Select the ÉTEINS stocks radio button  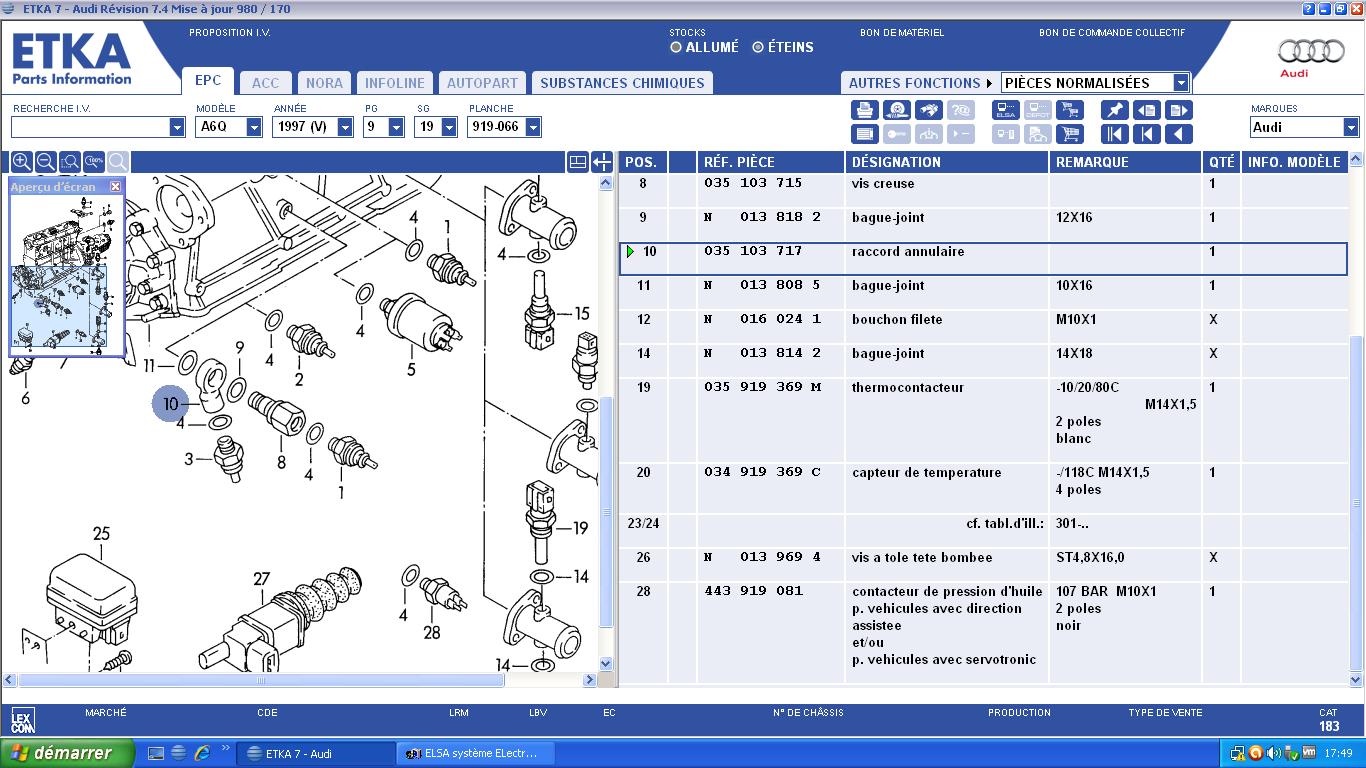758,47
